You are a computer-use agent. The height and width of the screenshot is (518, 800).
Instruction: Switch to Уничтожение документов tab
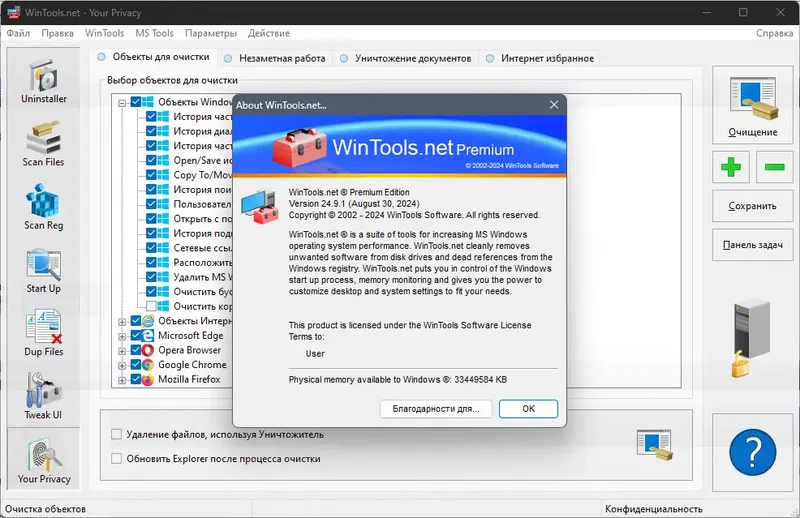coord(406,59)
